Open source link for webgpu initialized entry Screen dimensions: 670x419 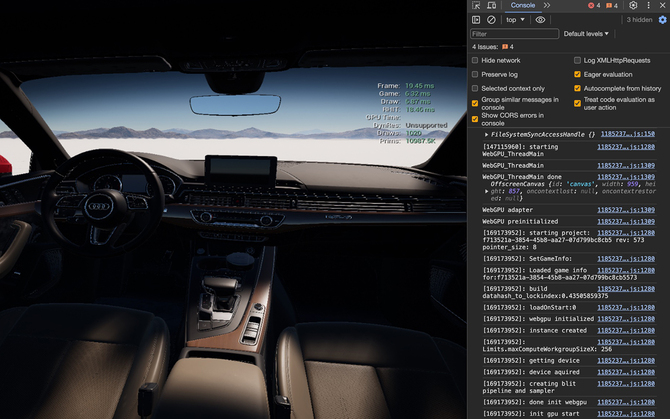(626, 319)
